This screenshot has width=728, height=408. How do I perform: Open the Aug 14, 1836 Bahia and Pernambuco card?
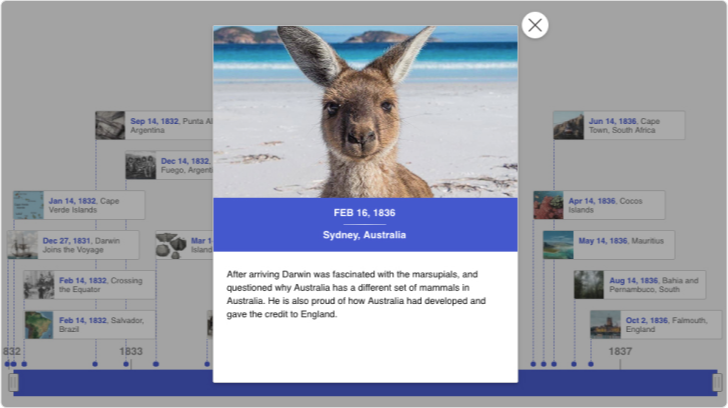pos(640,285)
